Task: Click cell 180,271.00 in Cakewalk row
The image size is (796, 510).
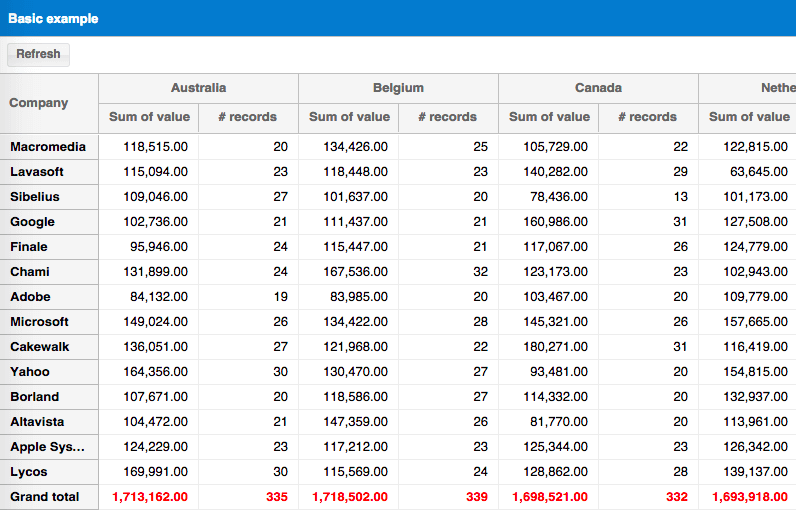Action: click(549, 347)
